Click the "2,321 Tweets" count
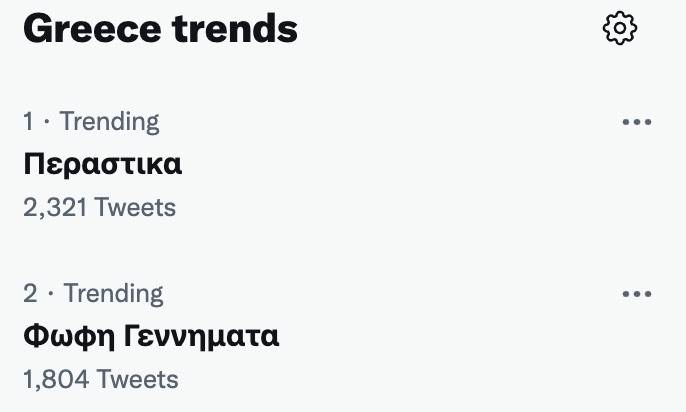The height and width of the screenshot is (412, 686). click(99, 207)
